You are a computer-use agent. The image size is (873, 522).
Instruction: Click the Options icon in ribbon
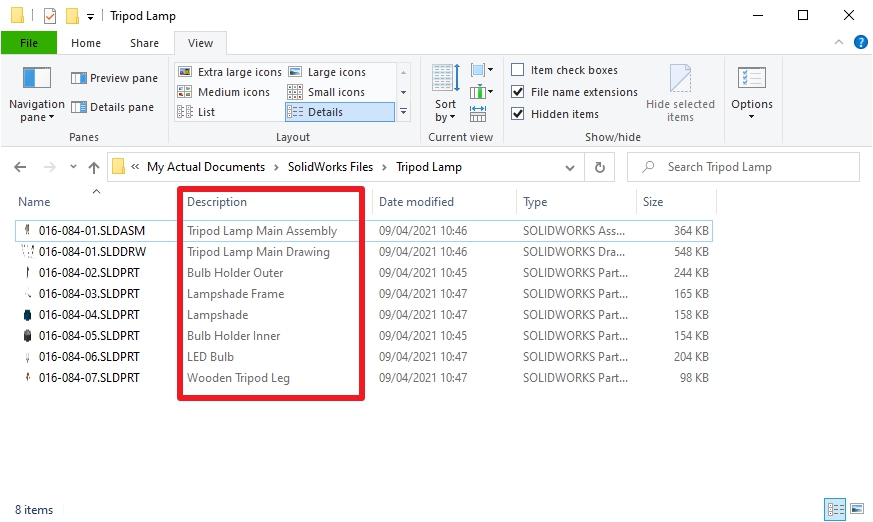[751, 80]
